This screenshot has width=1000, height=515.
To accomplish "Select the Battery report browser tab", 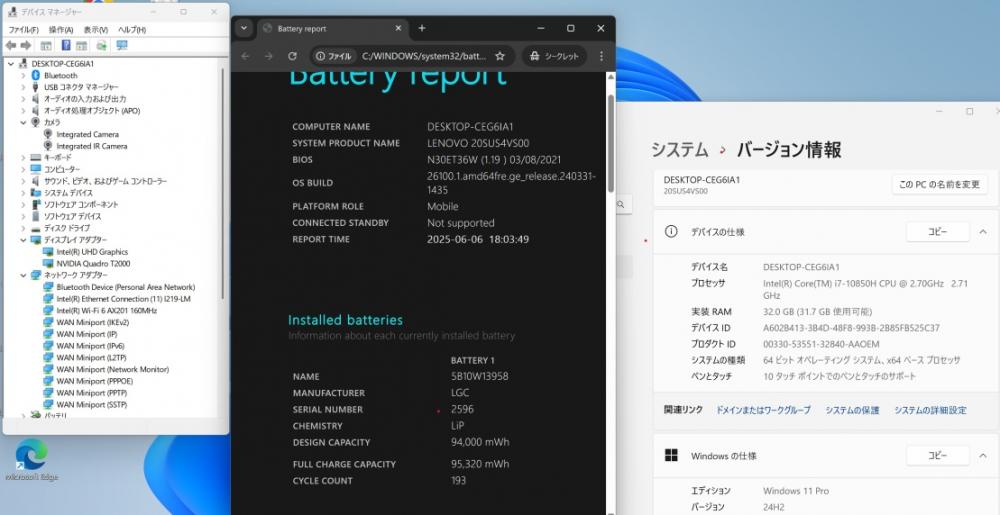I will (332, 29).
